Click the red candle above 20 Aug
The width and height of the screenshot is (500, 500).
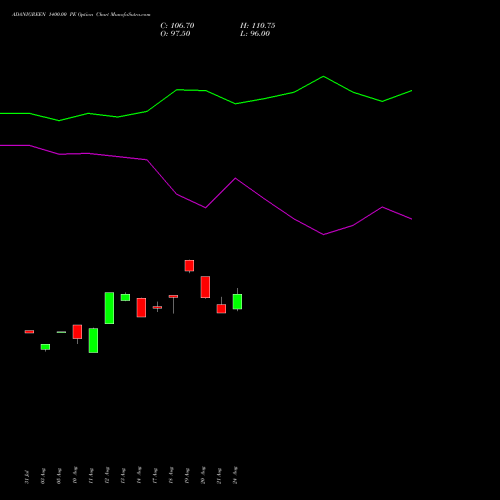205,287
